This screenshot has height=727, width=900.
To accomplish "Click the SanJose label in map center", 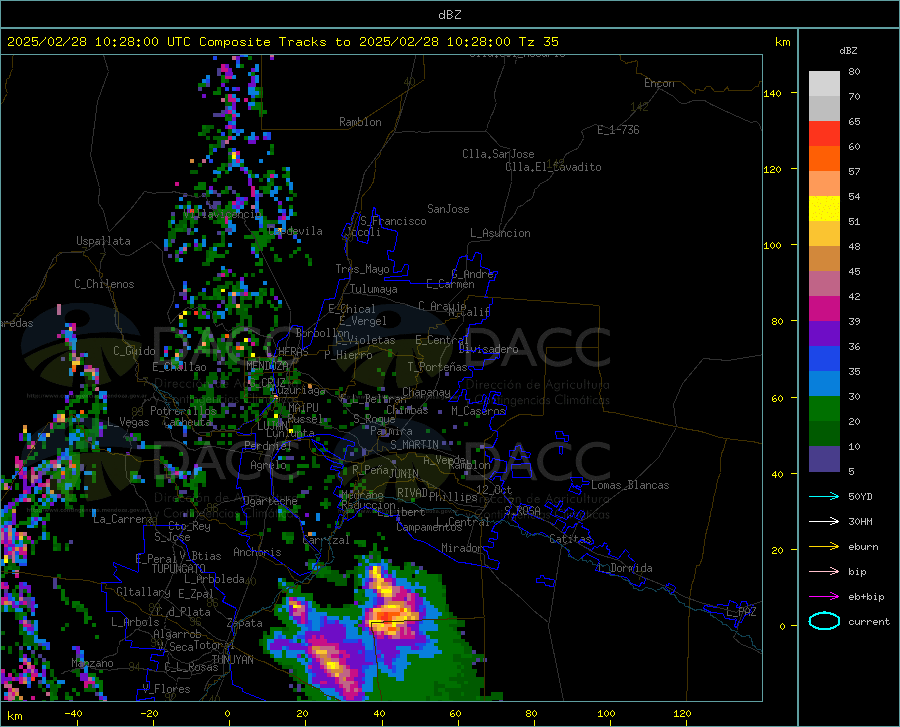I will coord(448,209).
